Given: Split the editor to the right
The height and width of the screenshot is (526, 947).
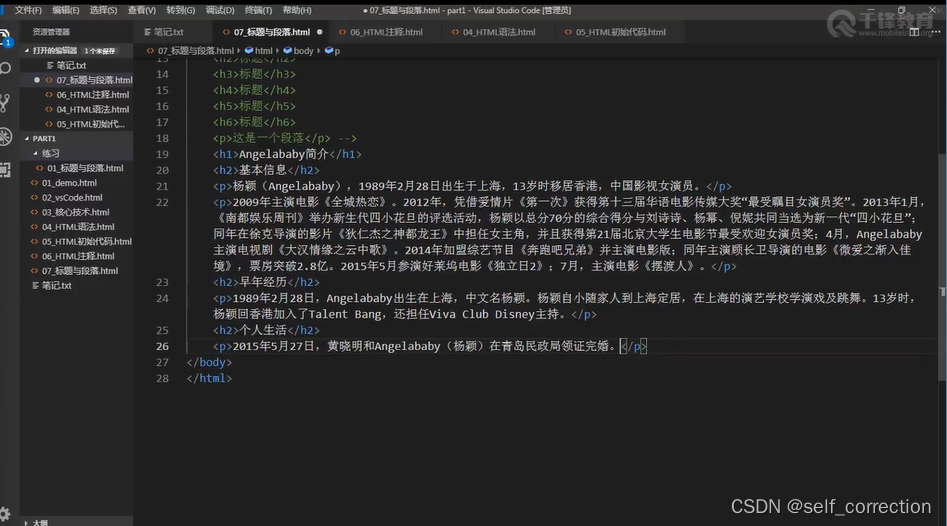Looking at the screenshot, I should click(x=914, y=32).
